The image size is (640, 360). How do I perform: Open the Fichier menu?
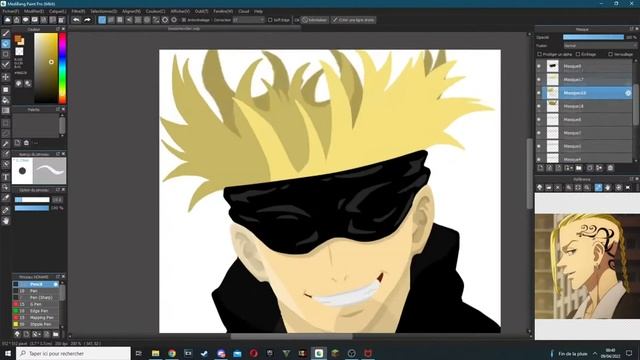10,11
